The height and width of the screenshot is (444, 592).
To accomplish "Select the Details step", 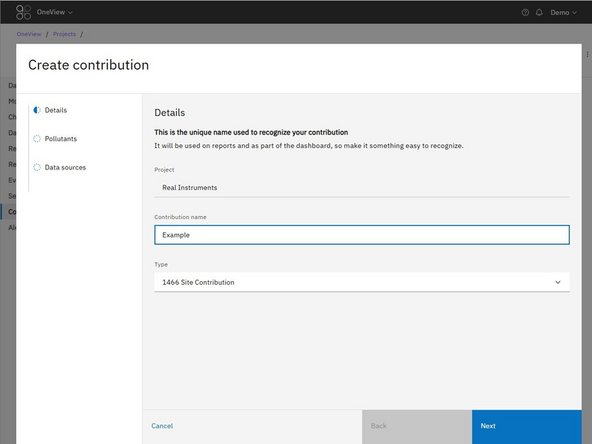I will (56, 110).
